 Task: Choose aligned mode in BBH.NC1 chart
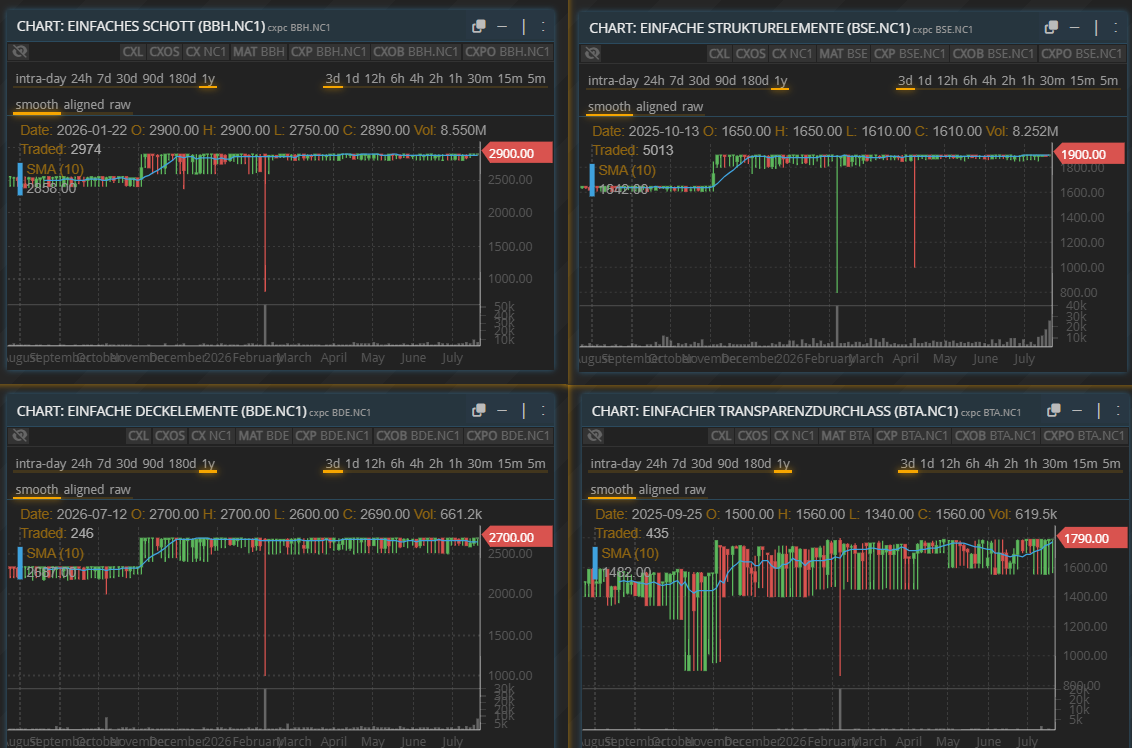(x=84, y=105)
